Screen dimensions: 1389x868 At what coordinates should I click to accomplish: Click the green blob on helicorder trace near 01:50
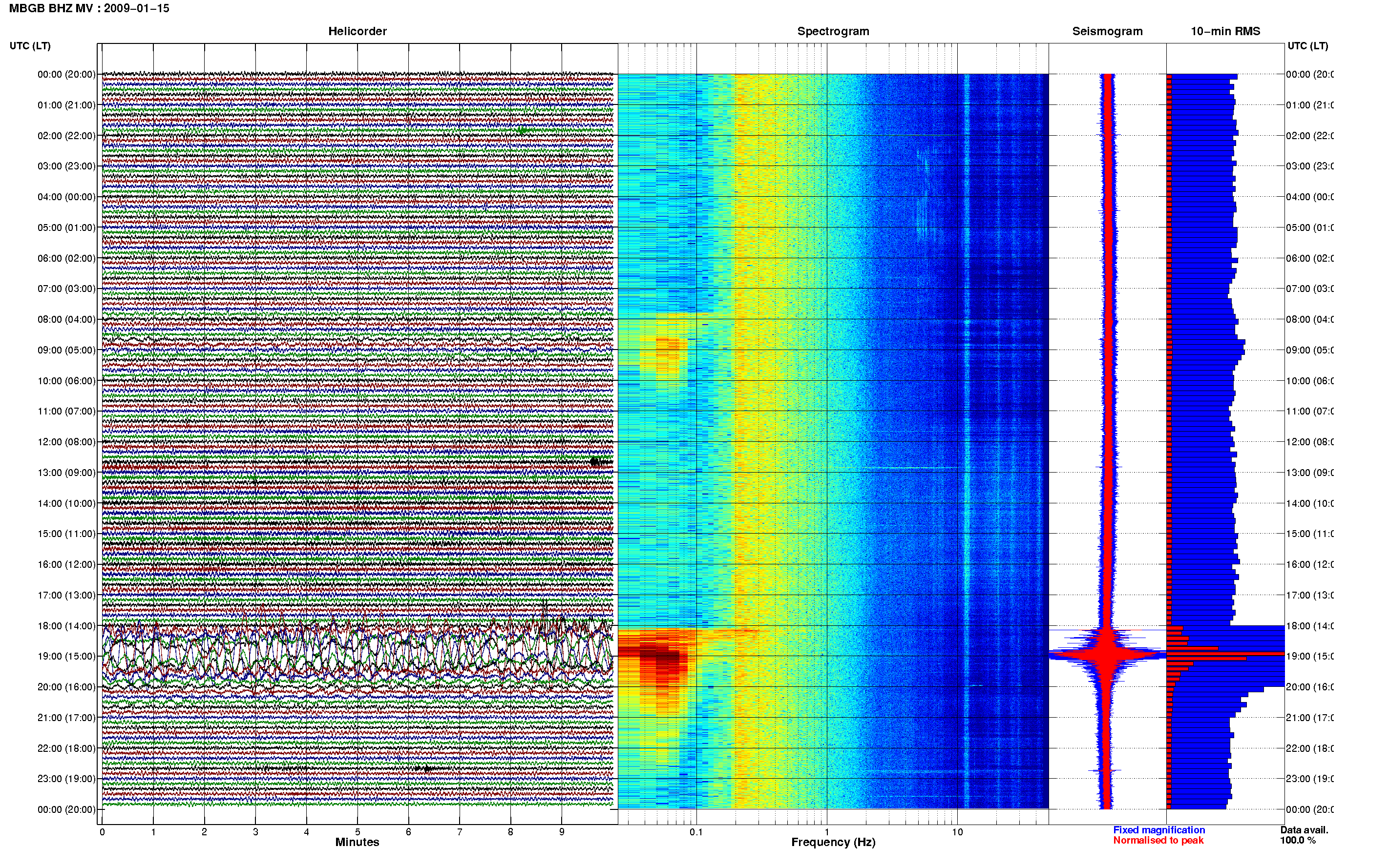(x=522, y=130)
